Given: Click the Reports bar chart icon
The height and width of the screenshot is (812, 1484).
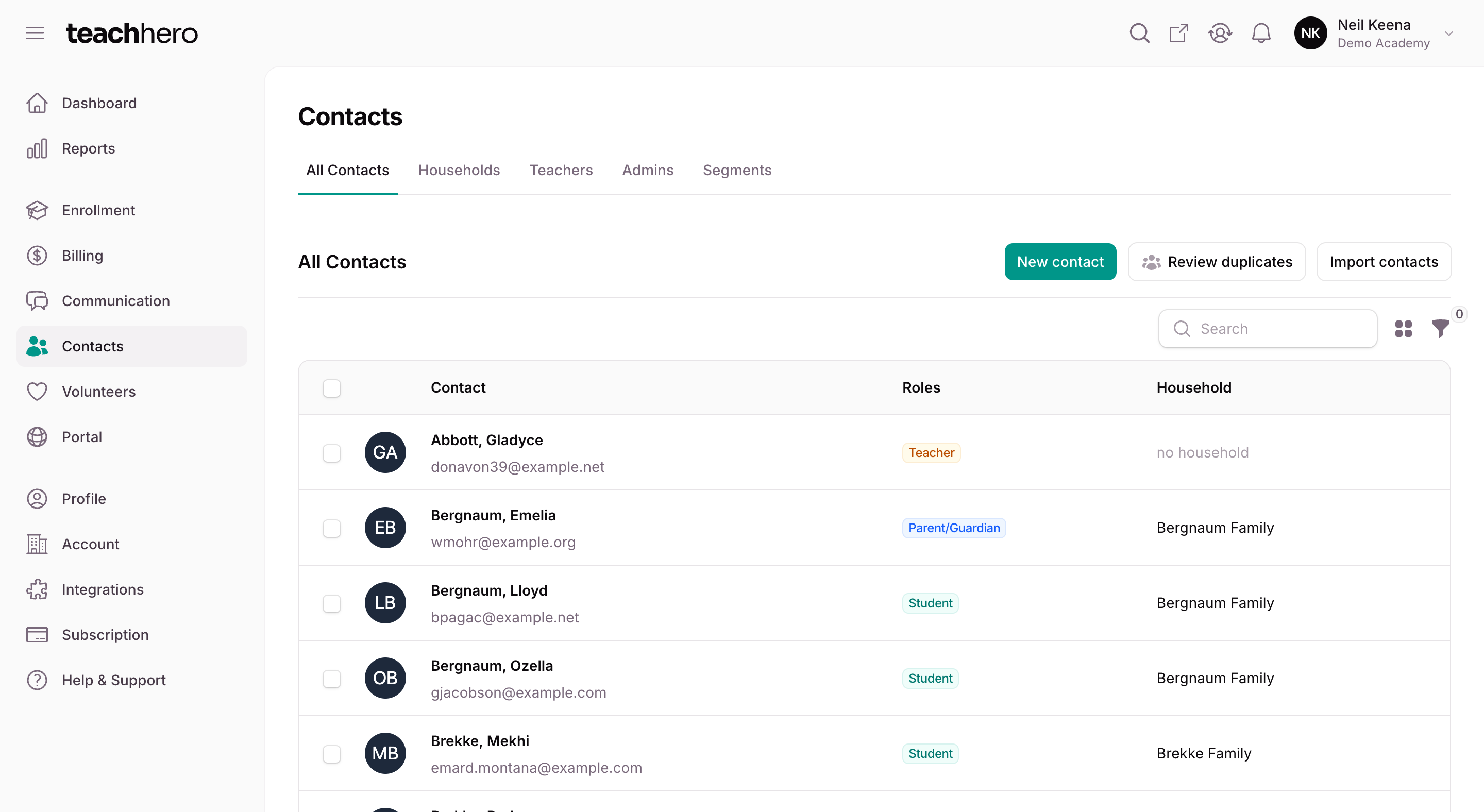Looking at the screenshot, I should (x=37, y=148).
